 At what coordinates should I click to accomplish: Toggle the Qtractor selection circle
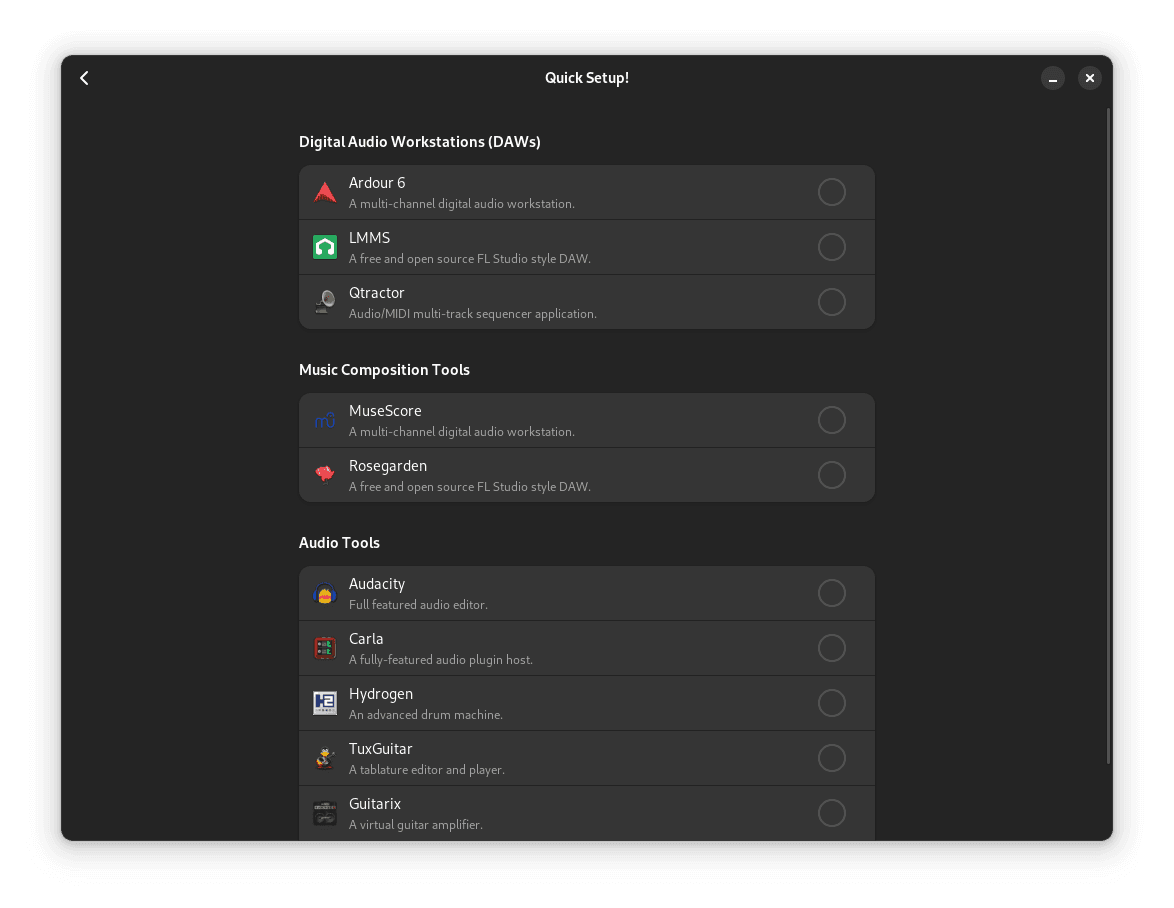click(832, 302)
